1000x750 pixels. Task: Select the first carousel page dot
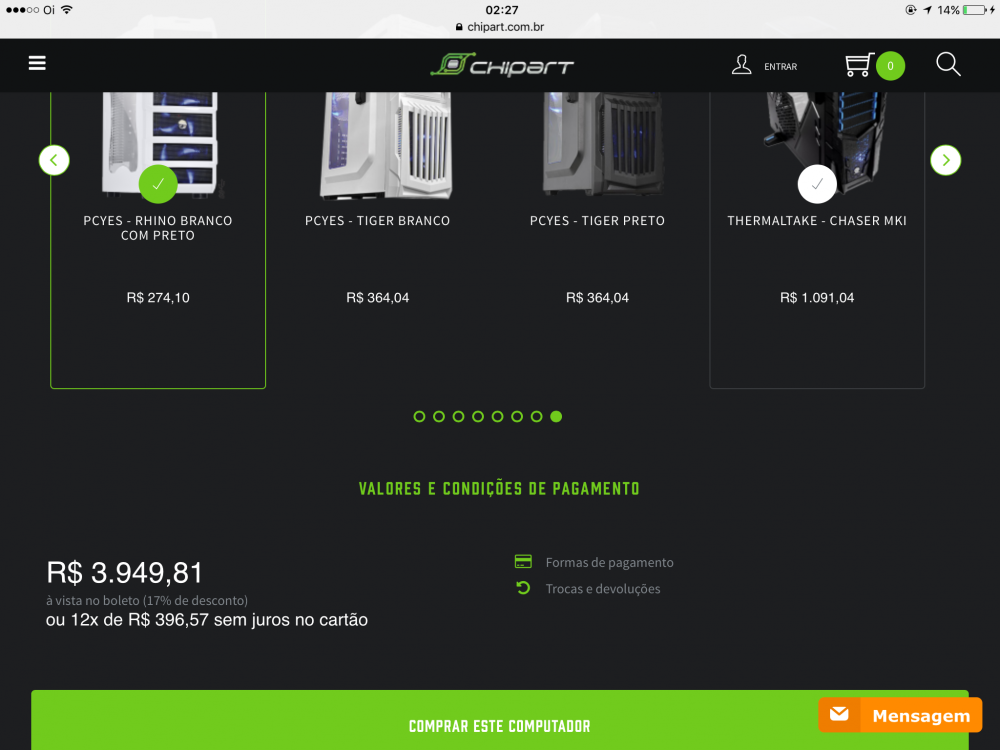[x=419, y=416]
